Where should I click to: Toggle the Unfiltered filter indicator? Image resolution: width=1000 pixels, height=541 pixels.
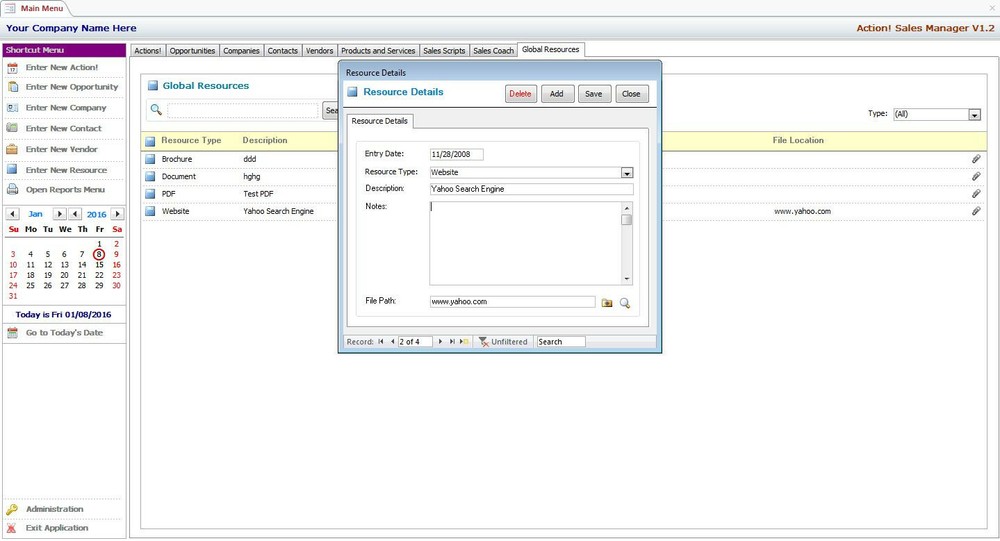click(503, 342)
